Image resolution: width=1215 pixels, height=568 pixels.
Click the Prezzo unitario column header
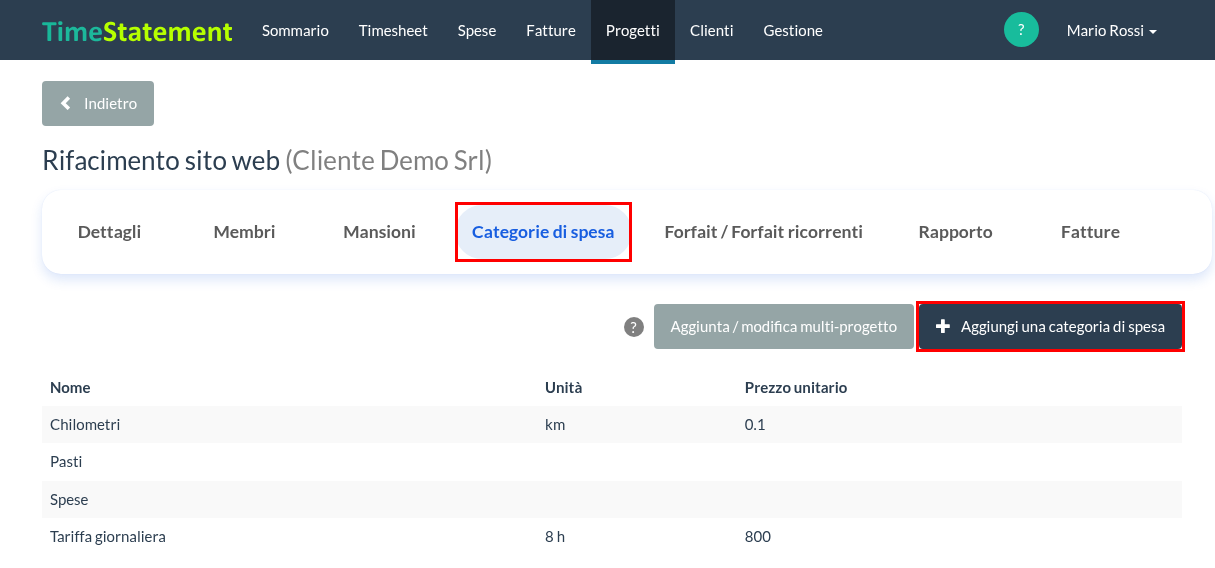click(796, 387)
